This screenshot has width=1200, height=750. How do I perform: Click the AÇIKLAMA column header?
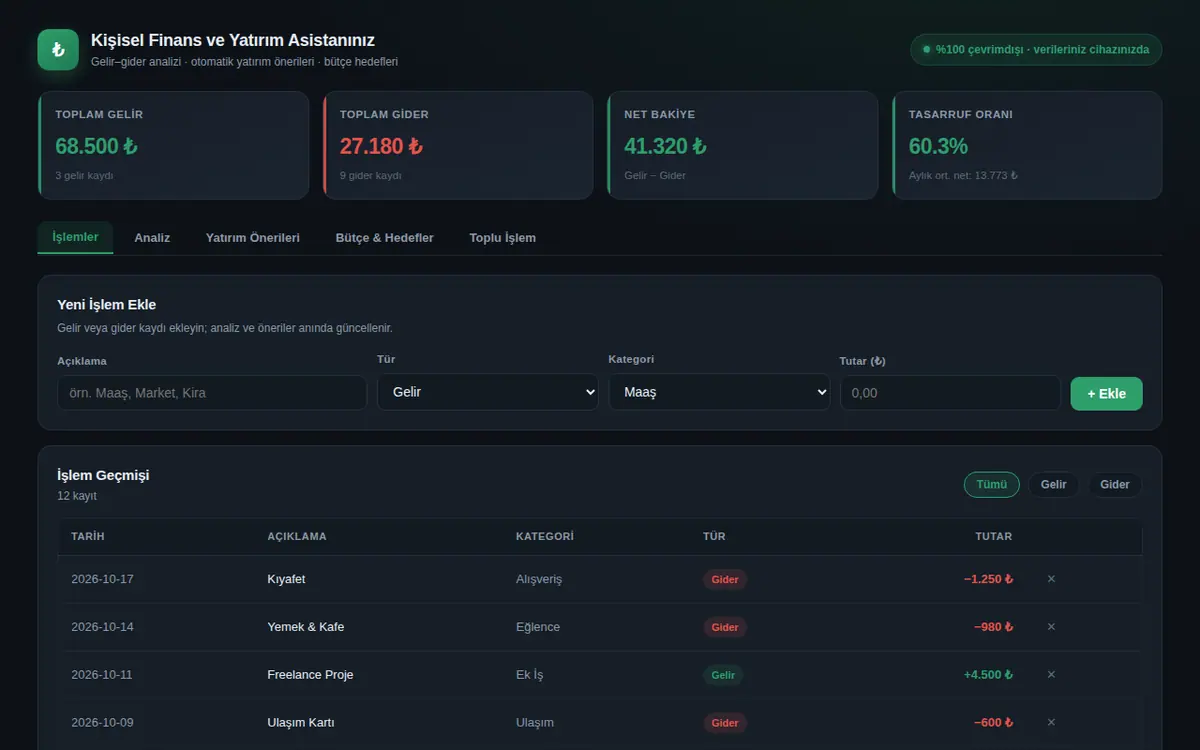[297, 537]
